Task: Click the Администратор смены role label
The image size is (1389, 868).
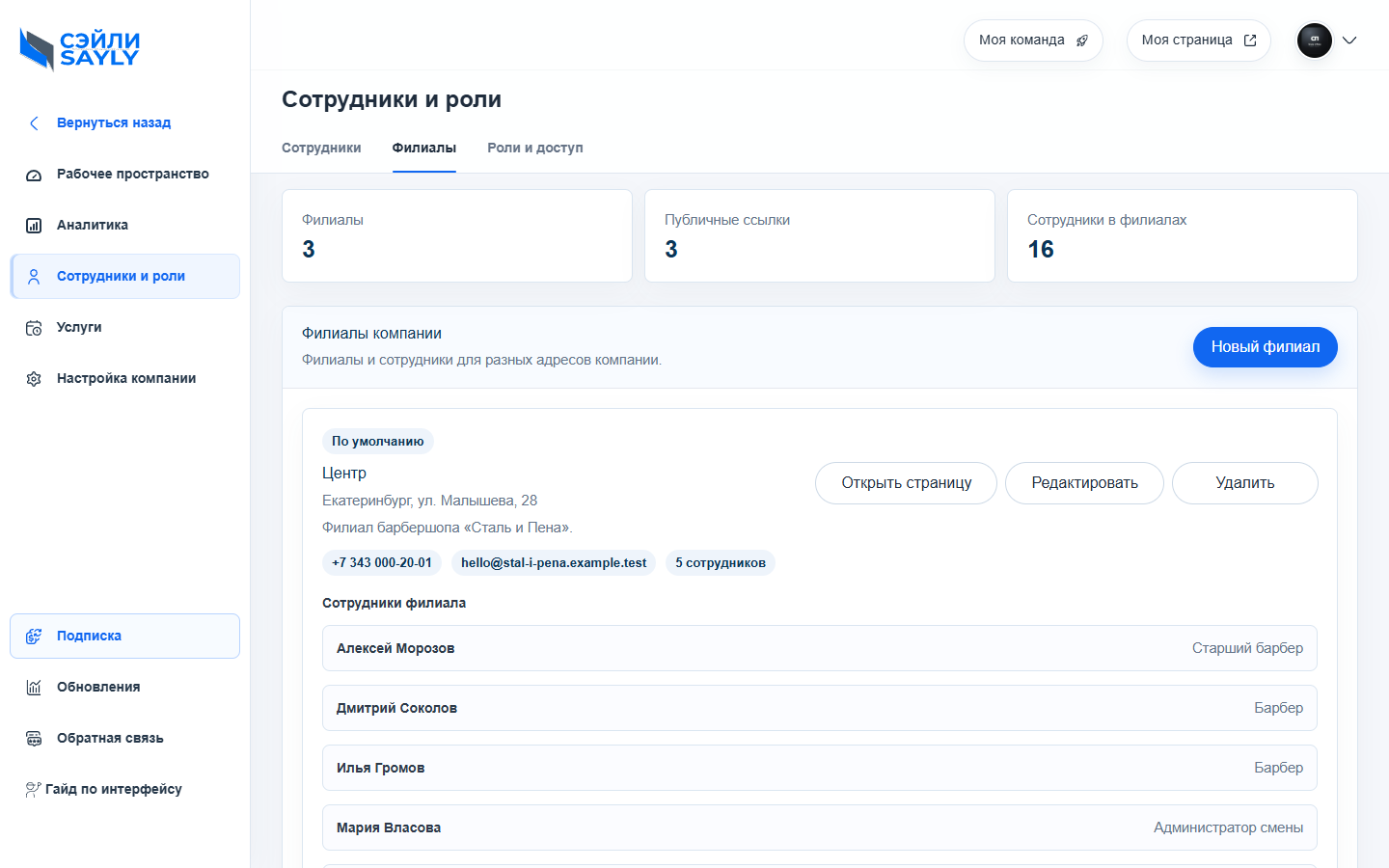Action: (1228, 827)
